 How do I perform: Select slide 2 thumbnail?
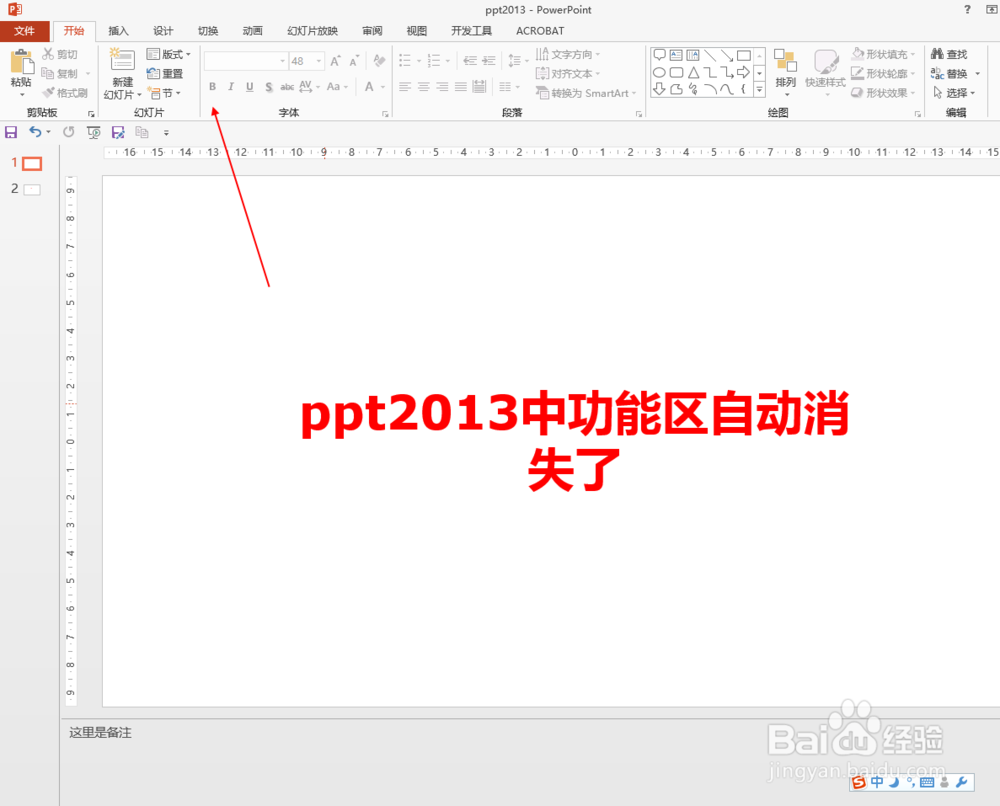pyautogui.click(x=32, y=189)
